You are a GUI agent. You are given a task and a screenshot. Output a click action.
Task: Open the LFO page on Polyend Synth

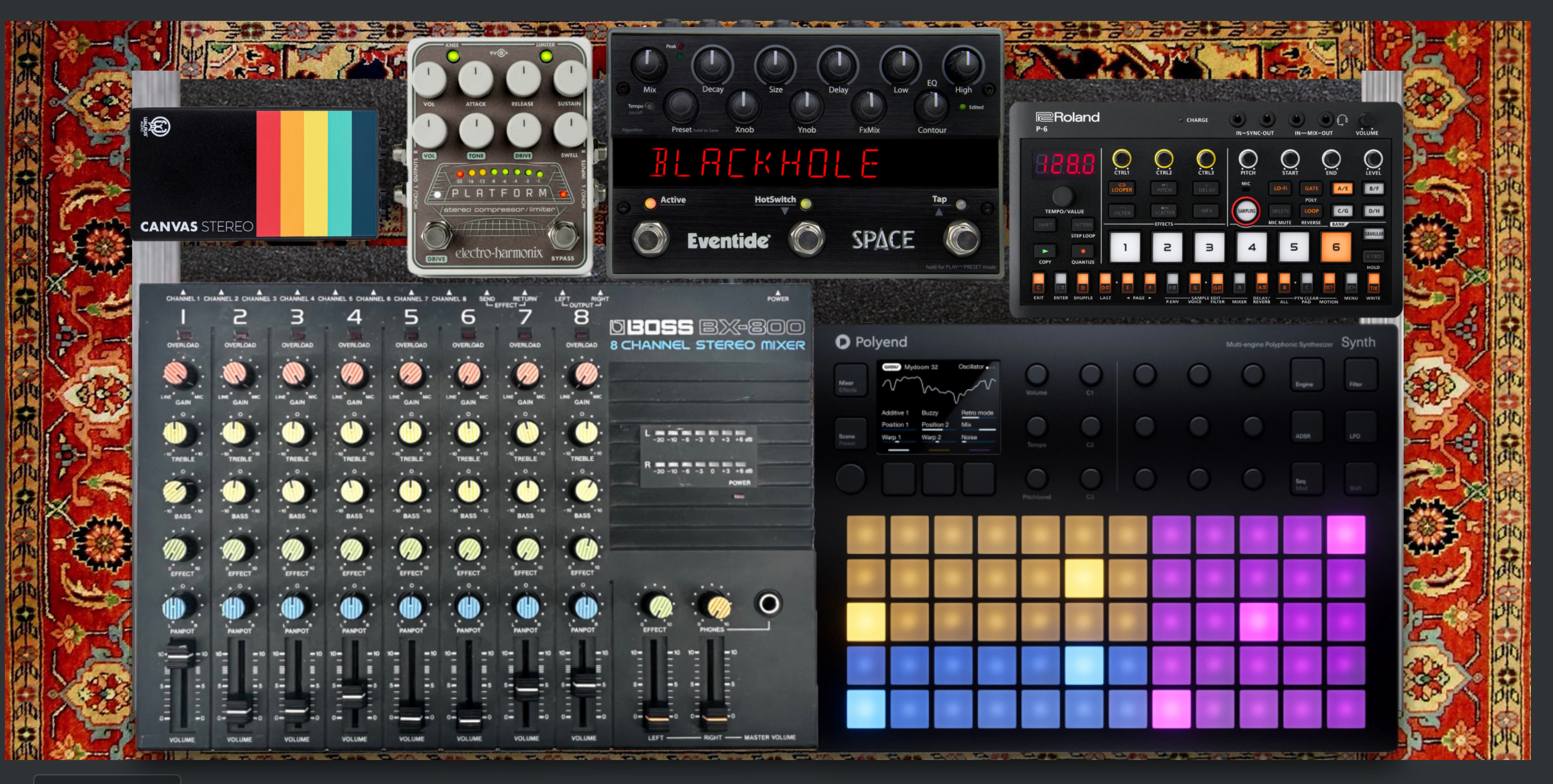[1360, 426]
